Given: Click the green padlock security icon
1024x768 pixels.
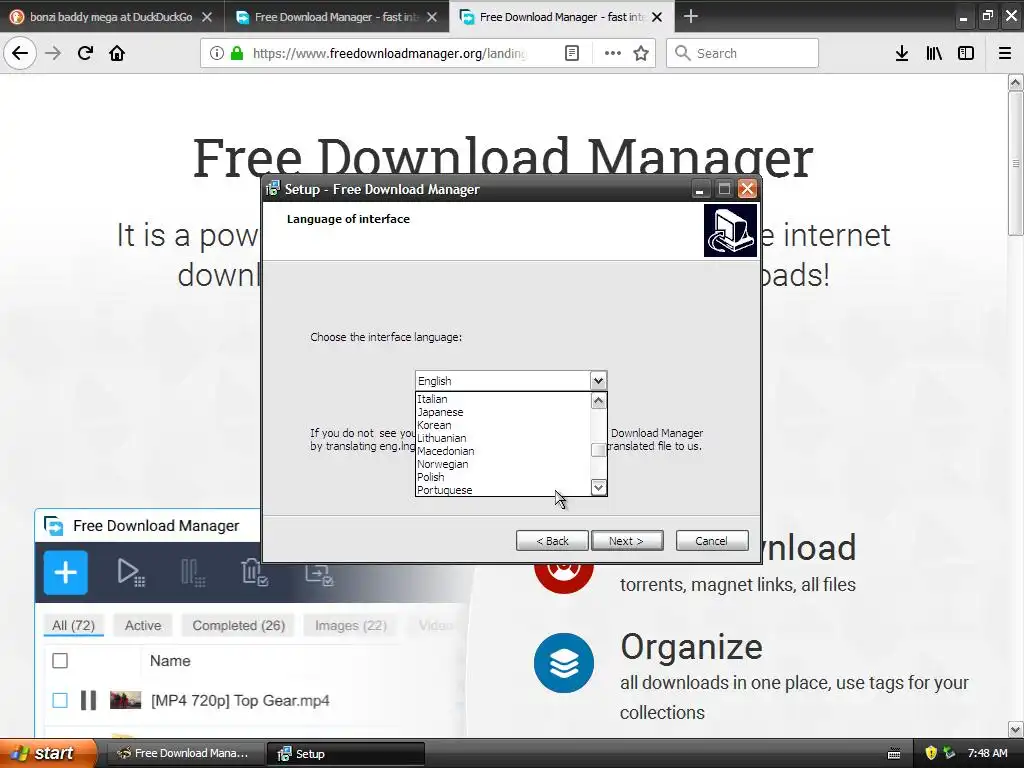Looking at the screenshot, I should coord(237,53).
